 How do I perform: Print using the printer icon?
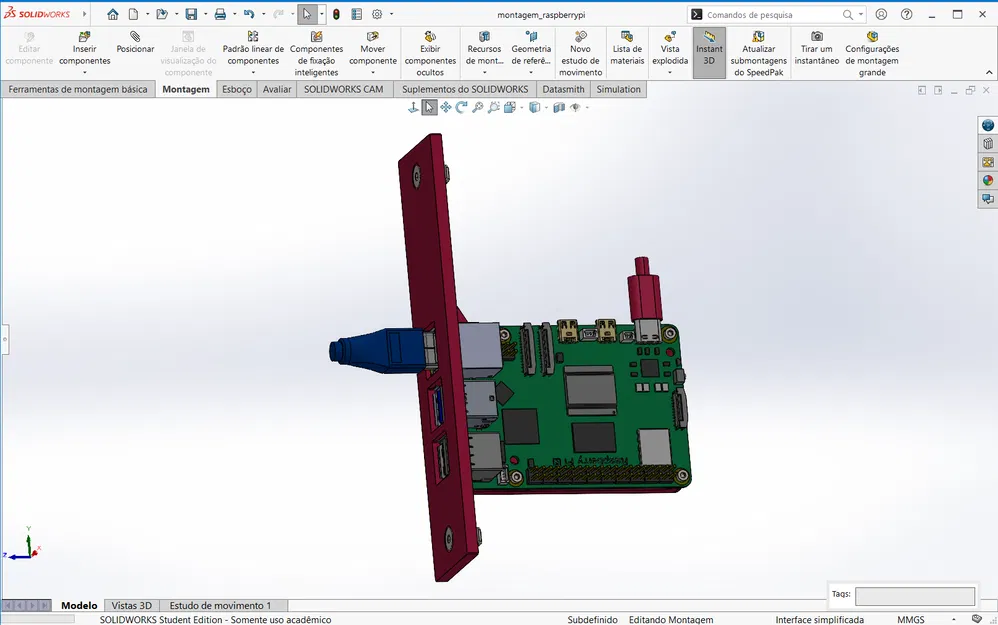pyautogui.click(x=220, y=14)
